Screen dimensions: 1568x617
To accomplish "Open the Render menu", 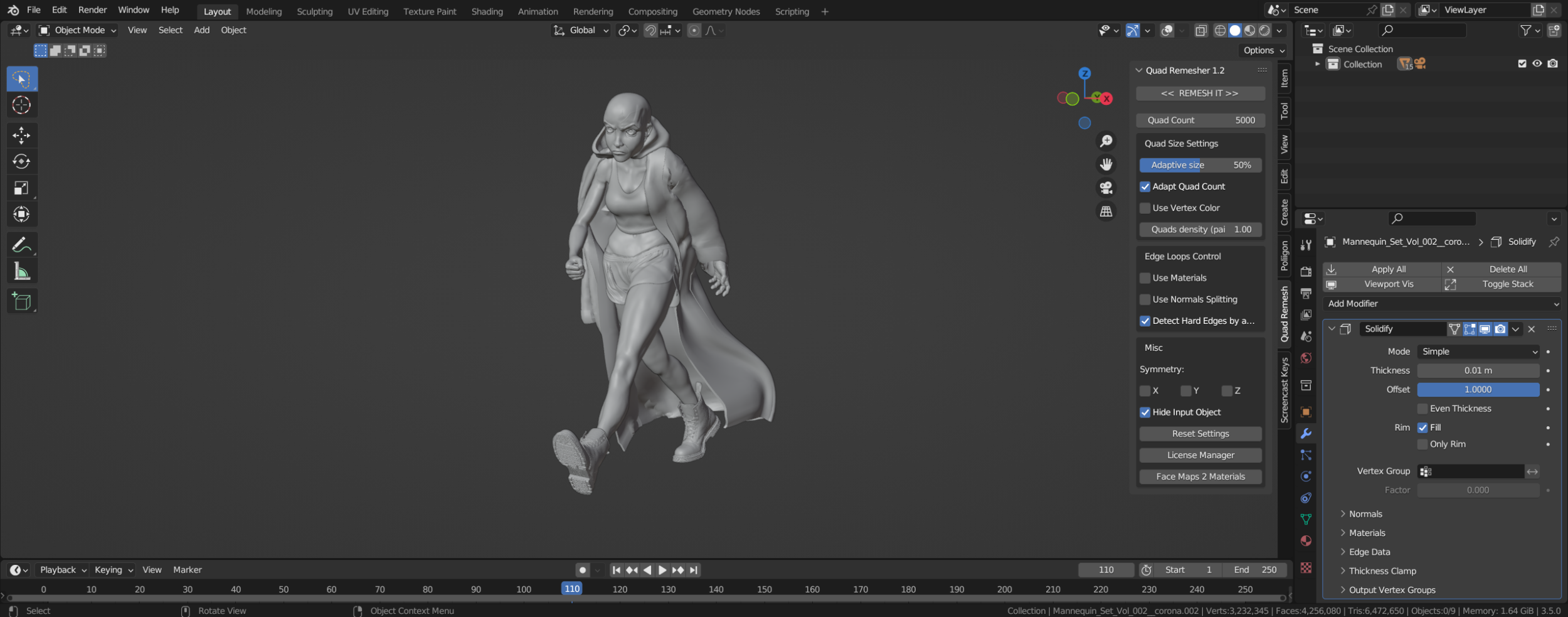I will [92, 10].
